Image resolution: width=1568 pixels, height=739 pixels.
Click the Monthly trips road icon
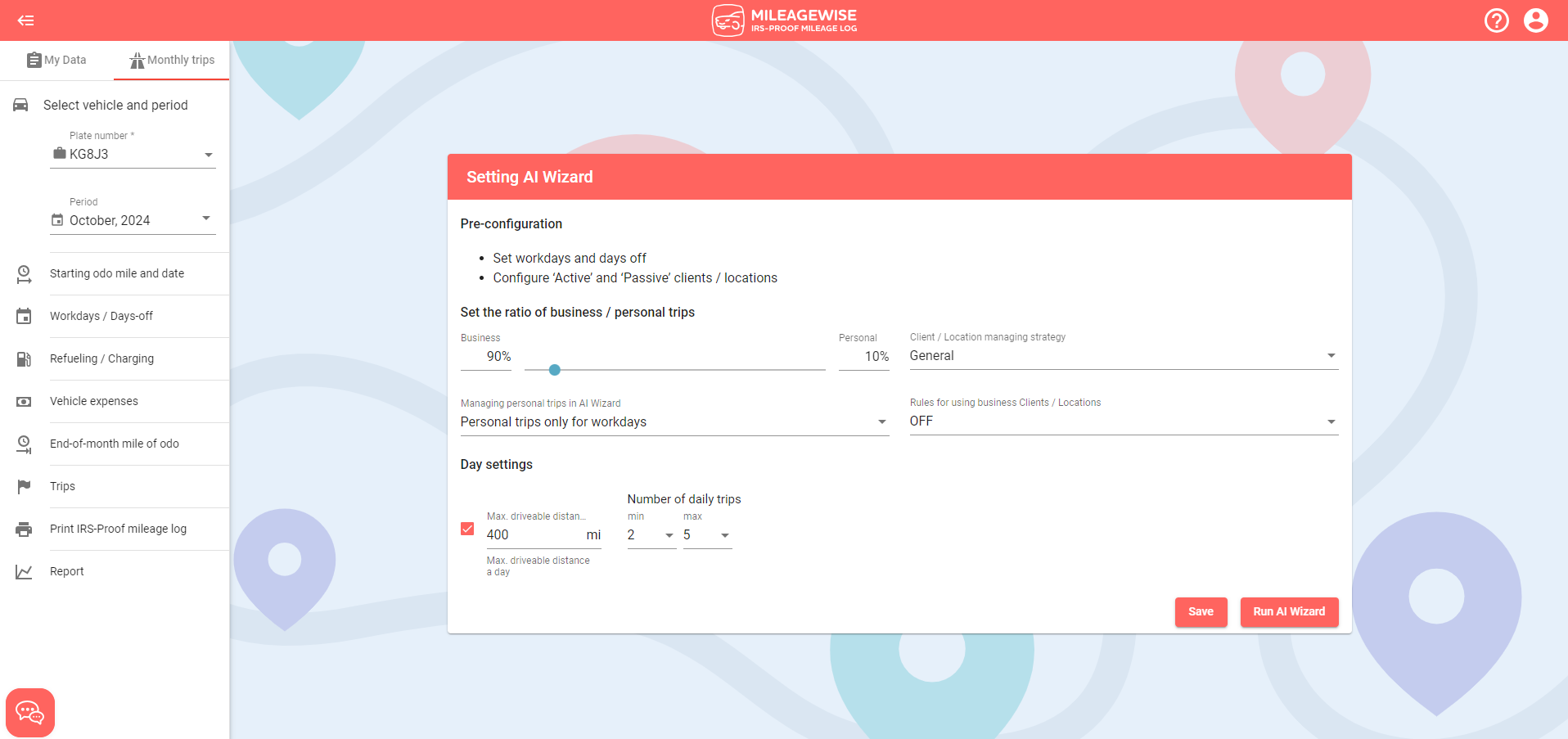click(137, 61)
